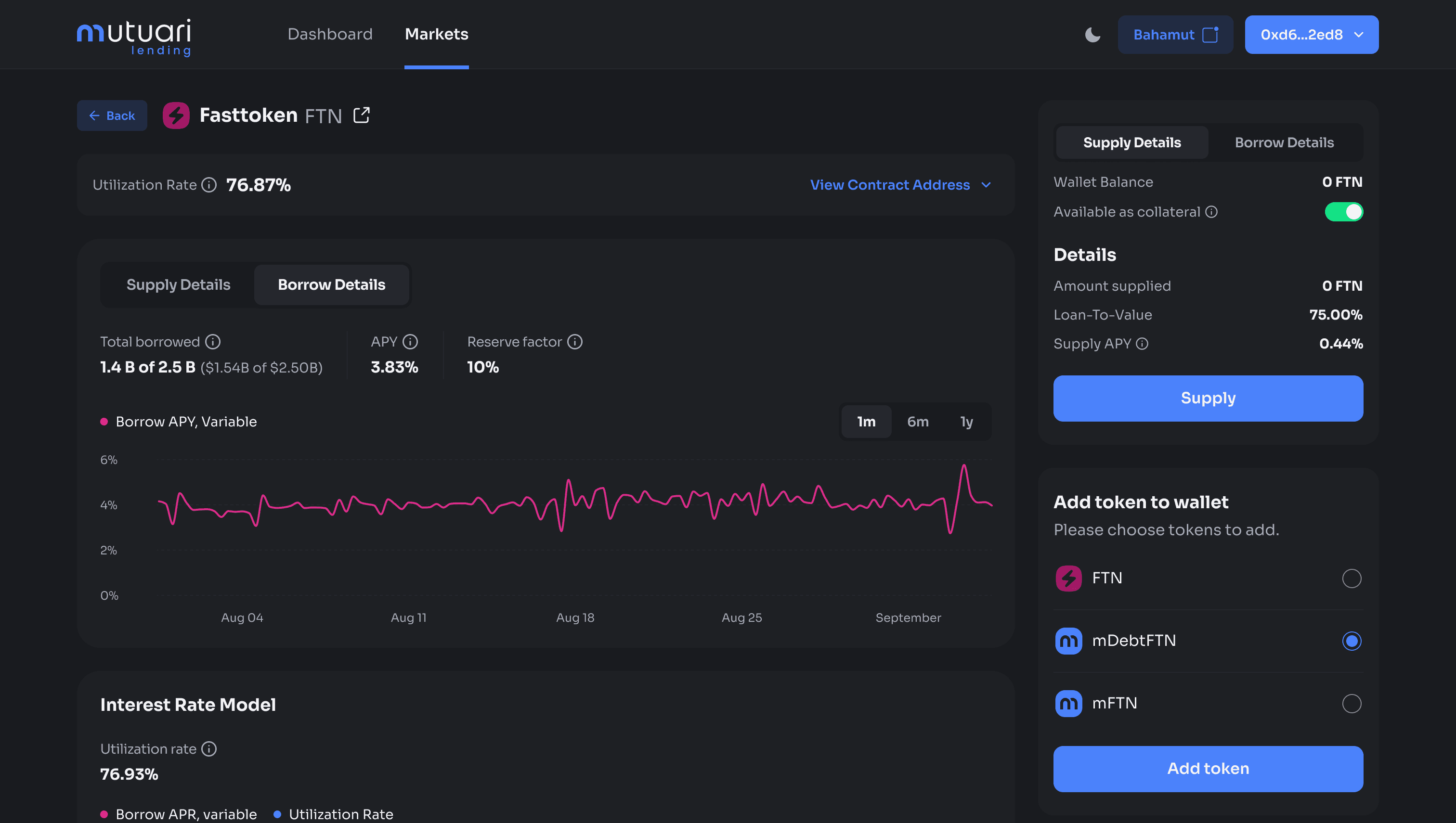Switch to Borrow Details in side panel
Image resolution: width=1456 pixels, height=823 pixels.
(1284, 142)
